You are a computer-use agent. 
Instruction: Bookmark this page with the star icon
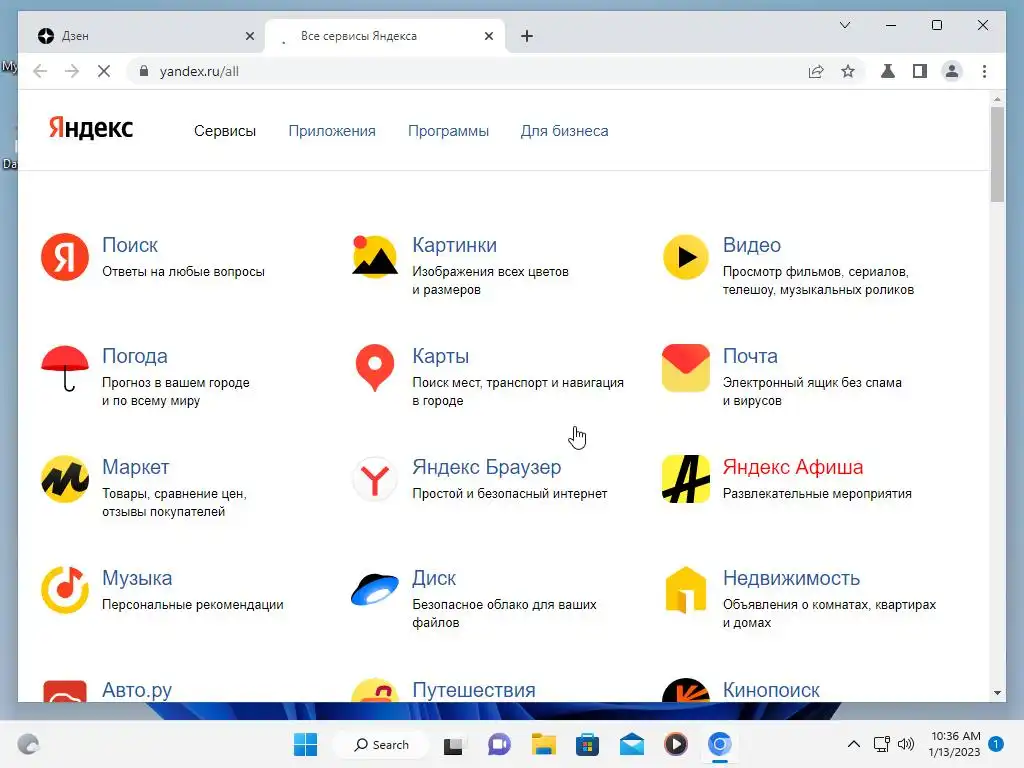coord(848,71)
